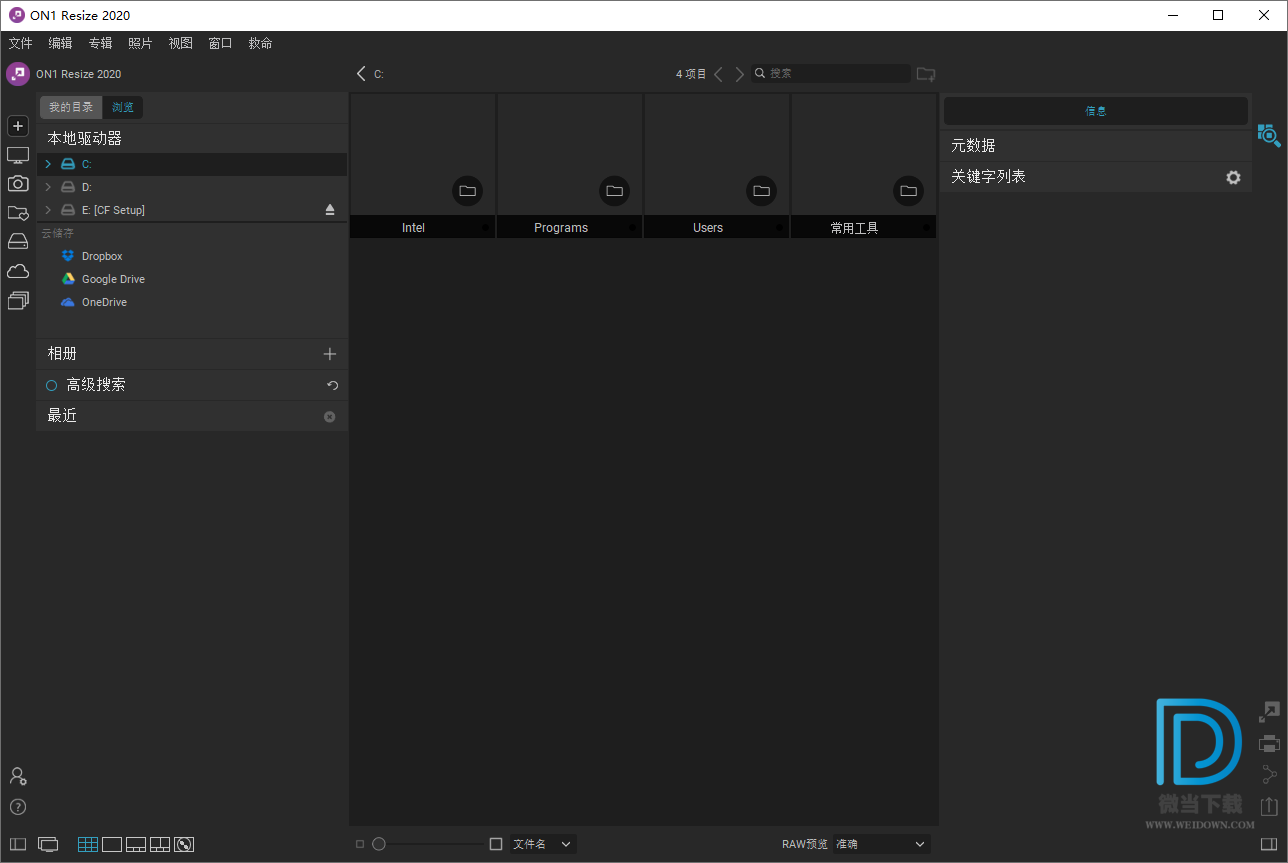The height and width of the screenshot is (863, 1288).
Task: Click the Print icon on right edge
Action: 1269,743
